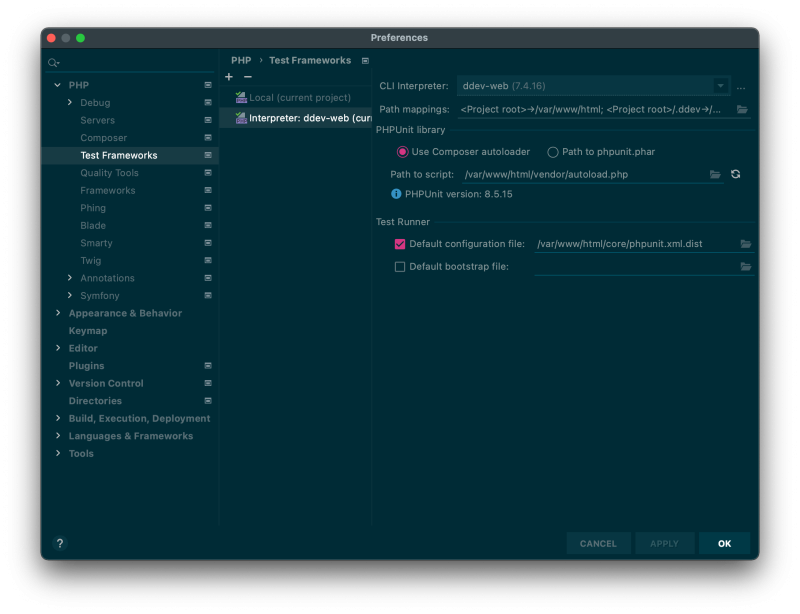This screenshot has width=800, height=614.
Task: Click the project-level icon beside Test Frameworks breadcrumb
Action: [365, 61]
